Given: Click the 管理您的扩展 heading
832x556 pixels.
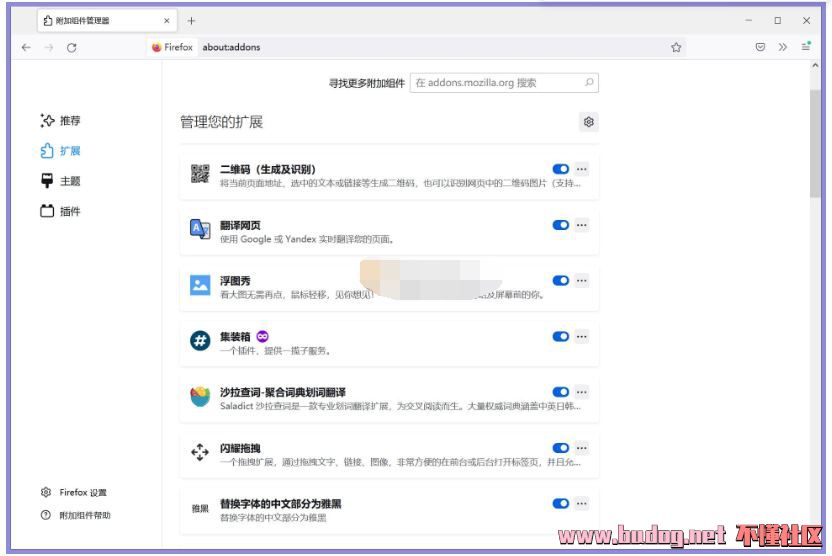Looking at the screenshot, I should pos(221,122).
